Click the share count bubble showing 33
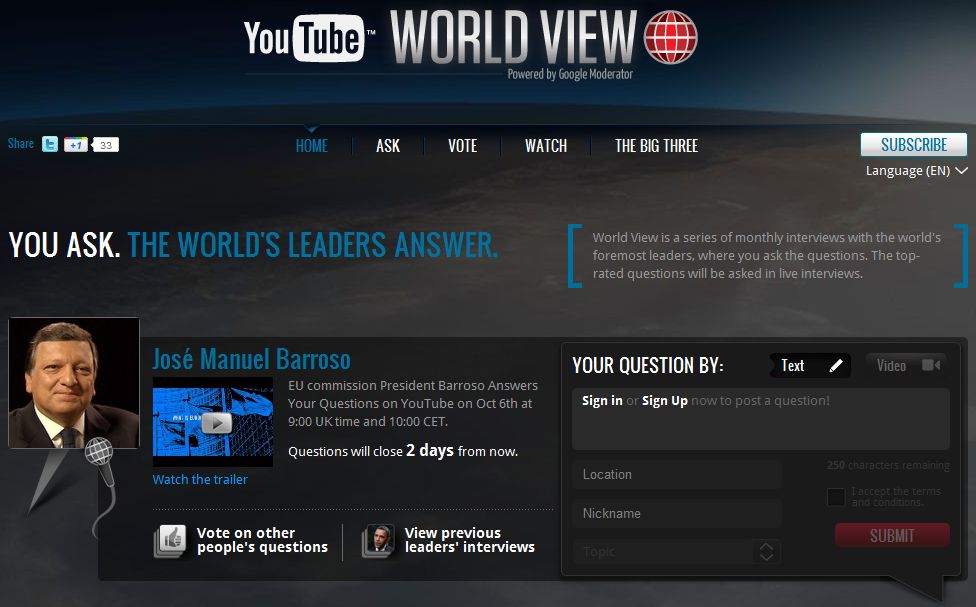 [x=105, y=145]
